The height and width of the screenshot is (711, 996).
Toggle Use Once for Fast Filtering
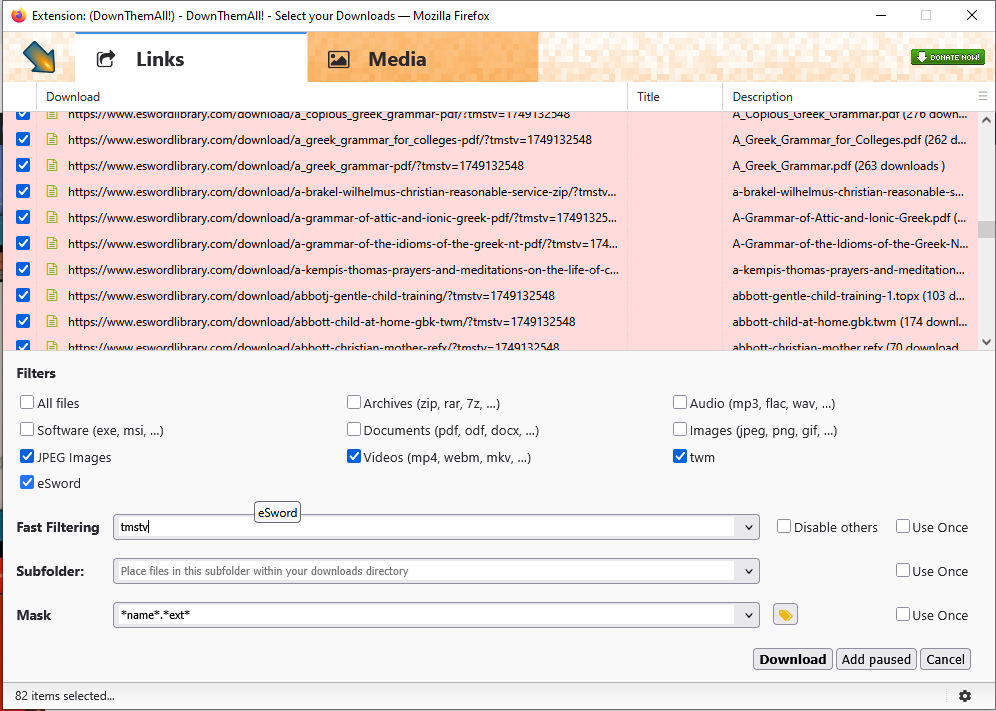[x=903, y=526]
